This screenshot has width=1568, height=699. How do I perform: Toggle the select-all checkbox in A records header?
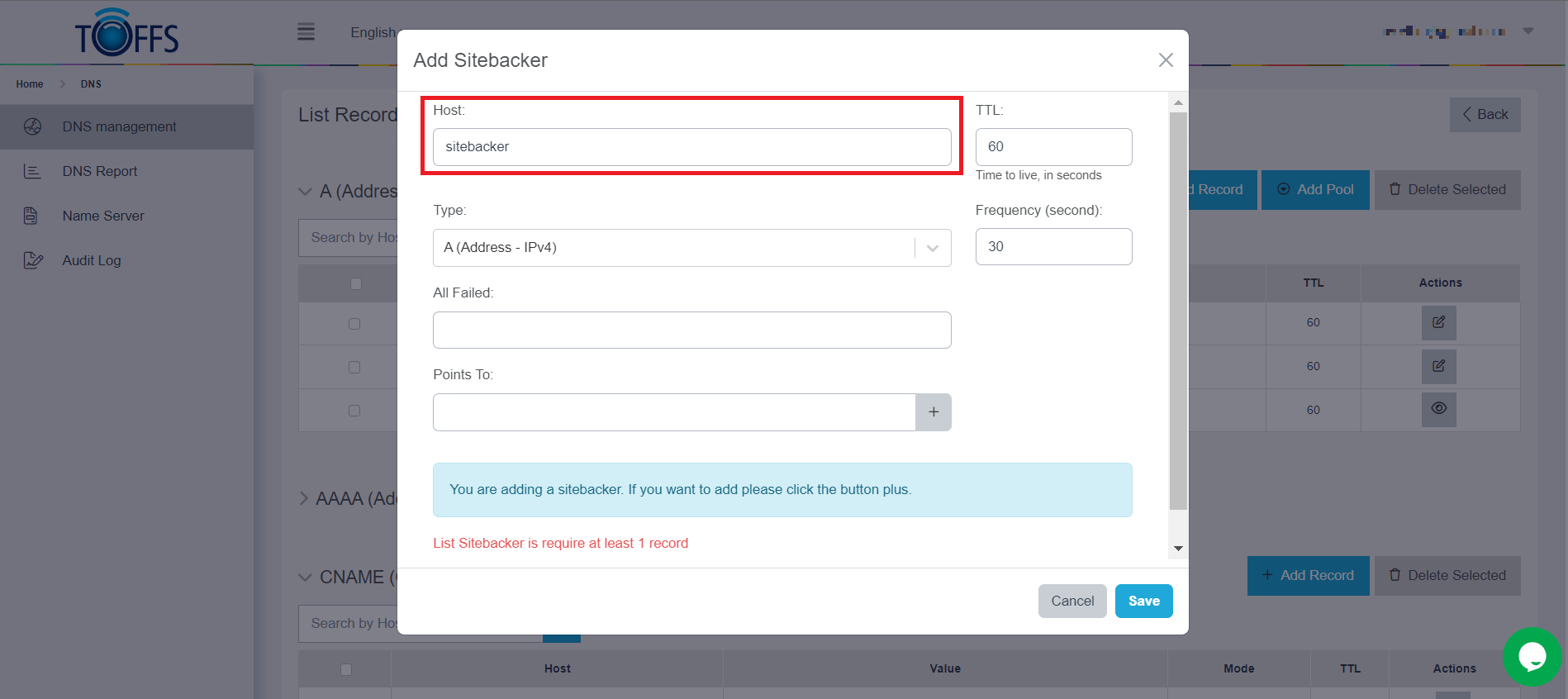point(356,283)
